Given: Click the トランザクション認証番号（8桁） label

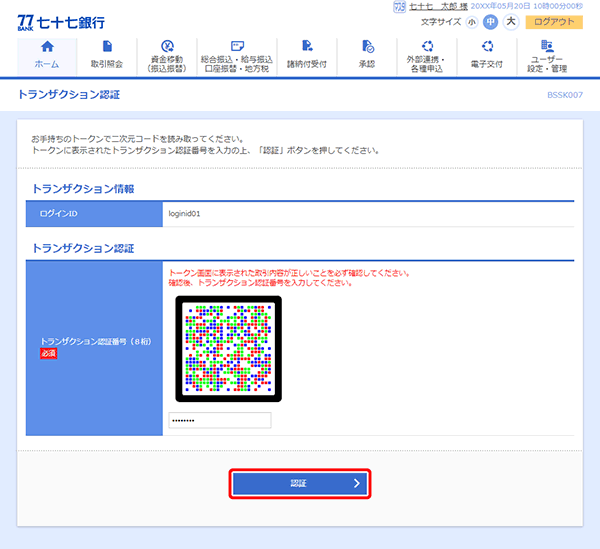Looking at the screenshot, I should click(x=96, y=341).
